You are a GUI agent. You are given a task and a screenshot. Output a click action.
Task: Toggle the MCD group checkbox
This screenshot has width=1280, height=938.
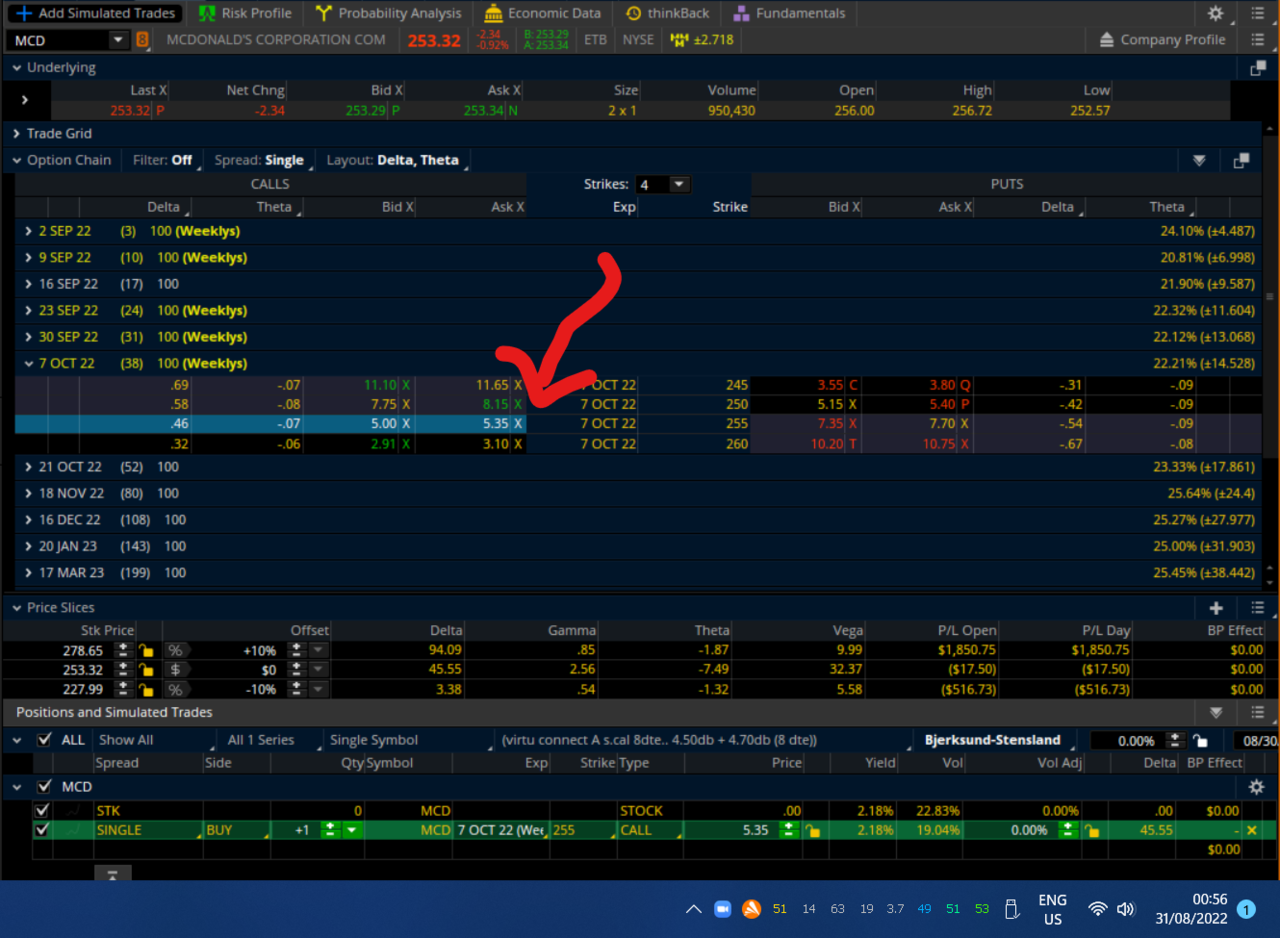pos(44,787)
